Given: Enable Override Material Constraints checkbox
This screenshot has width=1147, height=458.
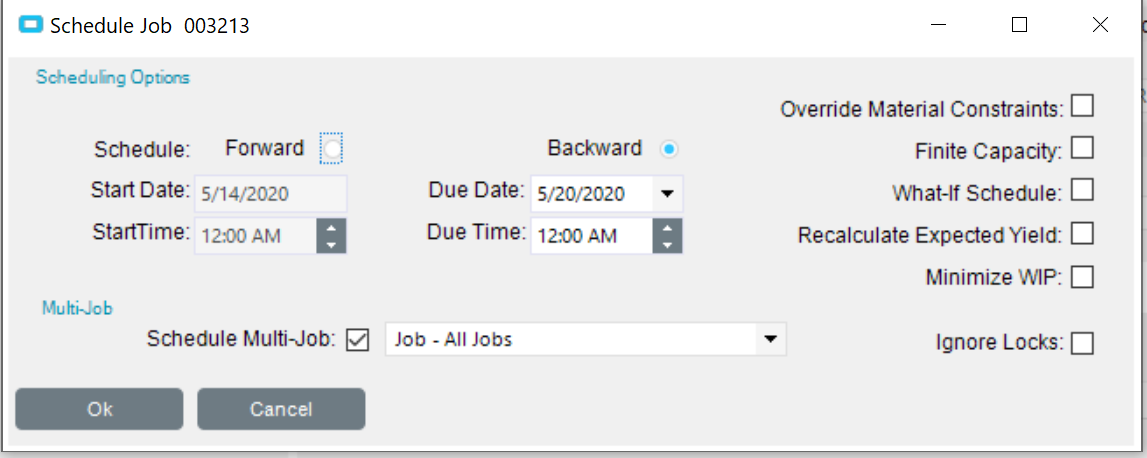Looking at the screenshot, I should coord(1082,105).
